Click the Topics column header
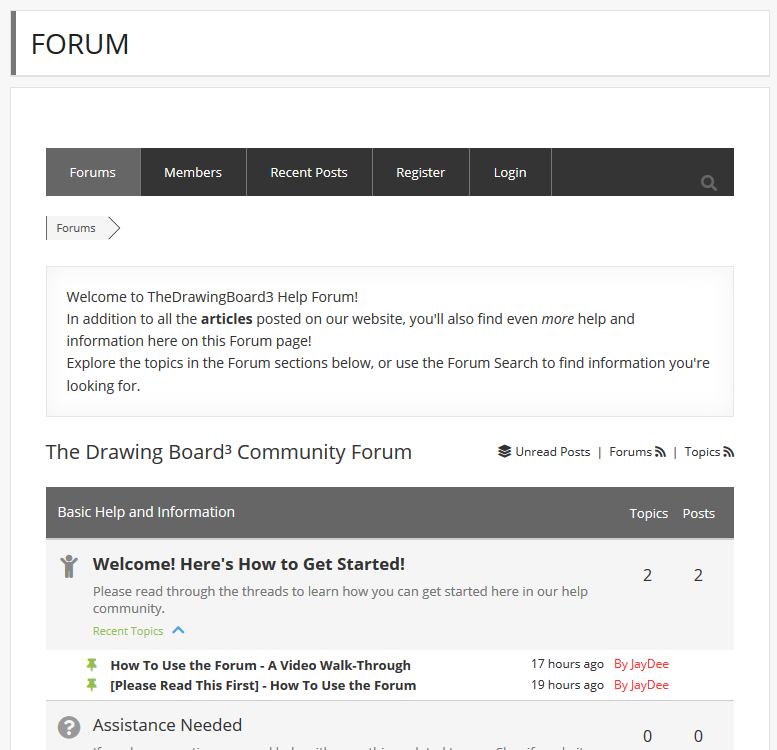Image resolution: width=777 pixels, height=750 pixels. click(649, 513)
